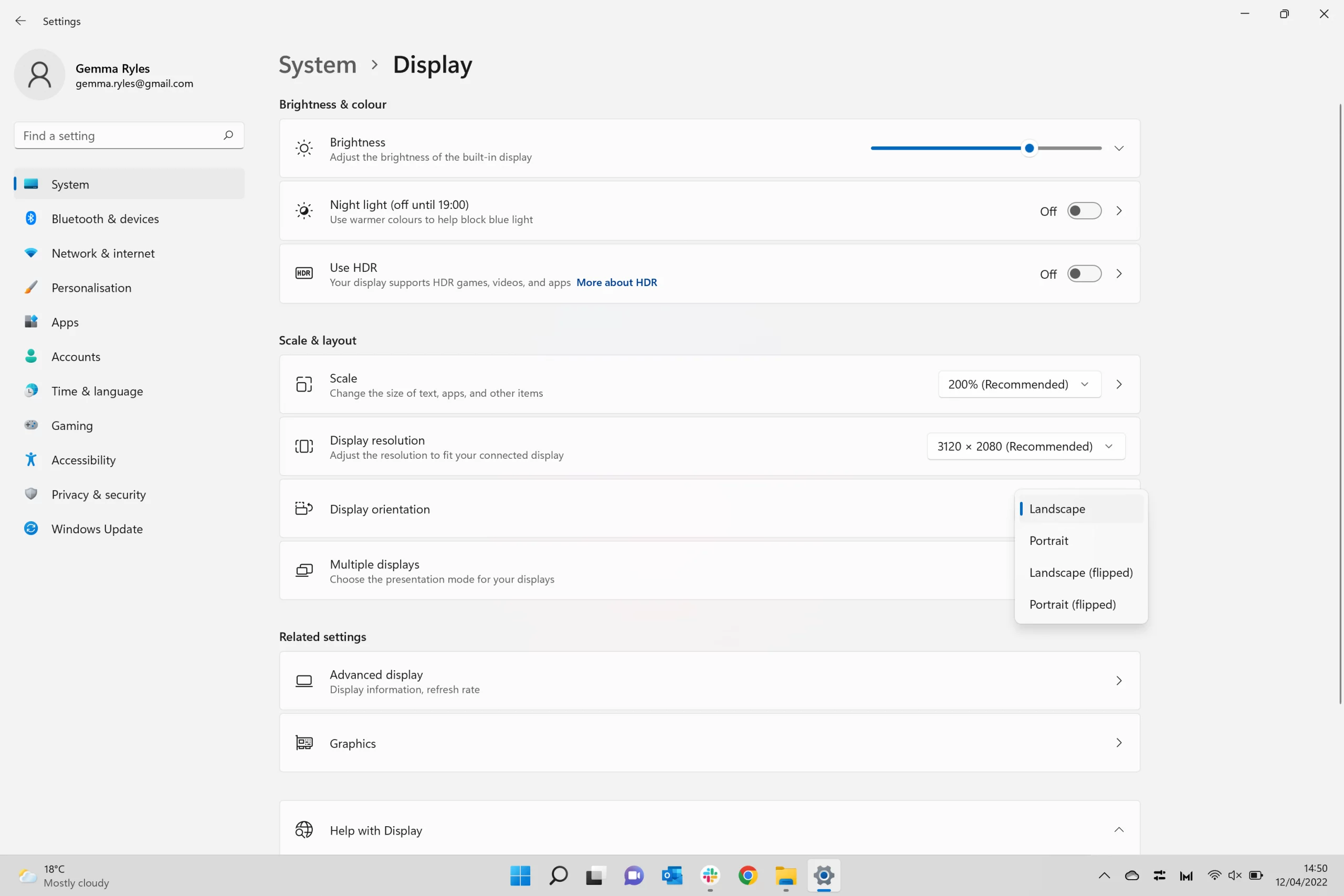This screenshot has height=896, width=1344.
Task: Open Accessibility settings
Action: (84, 459)
